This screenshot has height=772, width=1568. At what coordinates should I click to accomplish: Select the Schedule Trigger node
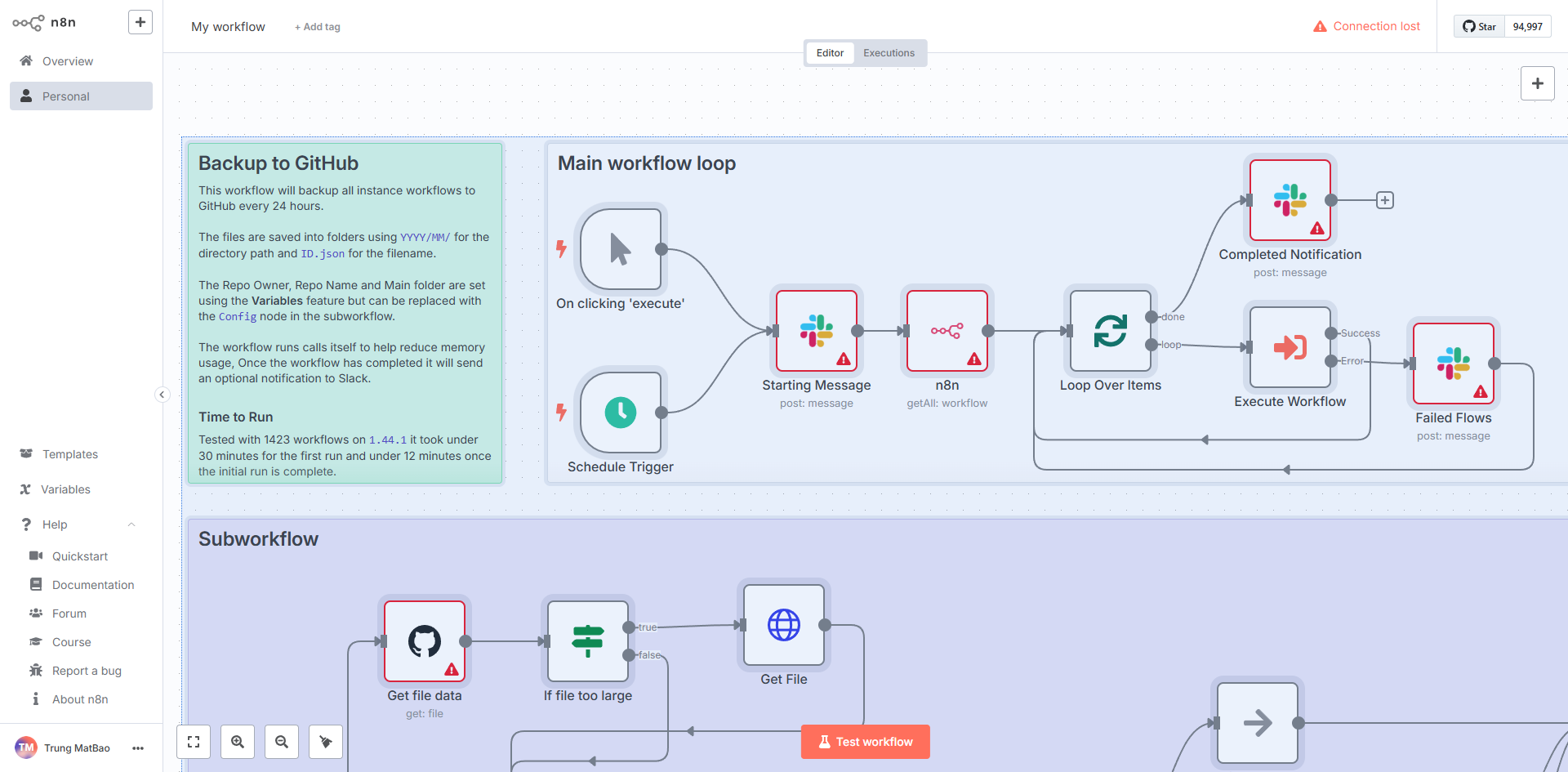[621, 413]
